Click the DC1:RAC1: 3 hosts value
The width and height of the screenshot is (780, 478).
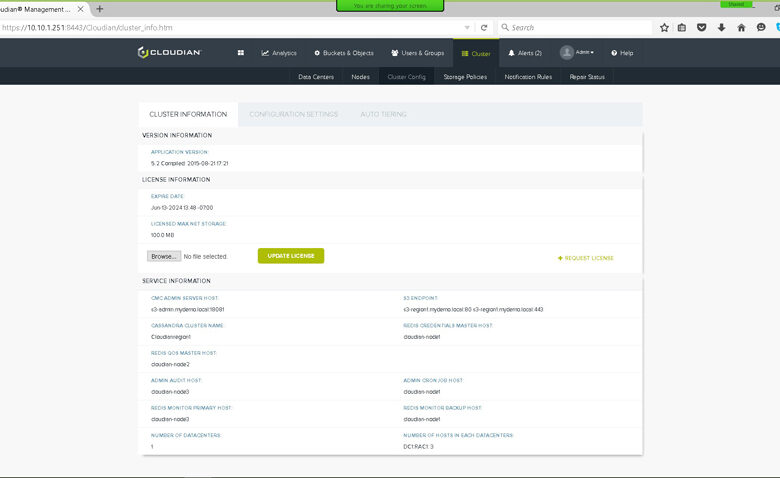[x=418, y=447]
